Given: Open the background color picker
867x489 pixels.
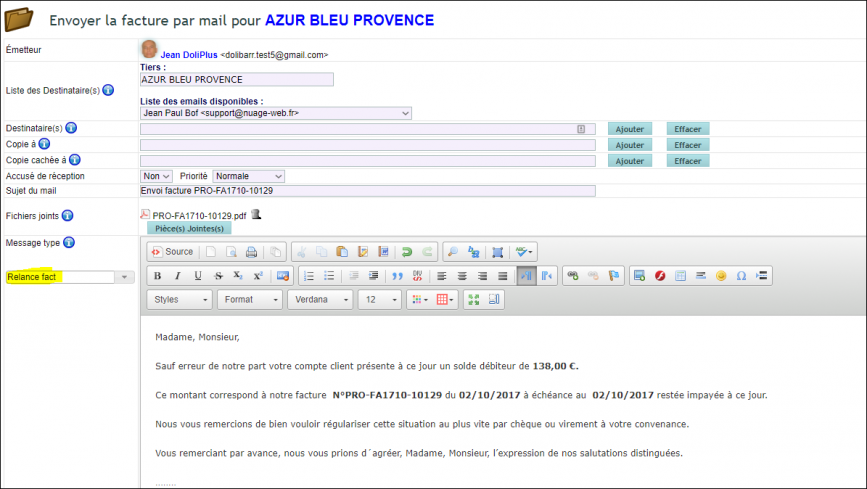Looking at the screenshot, I should pos(445,299).
